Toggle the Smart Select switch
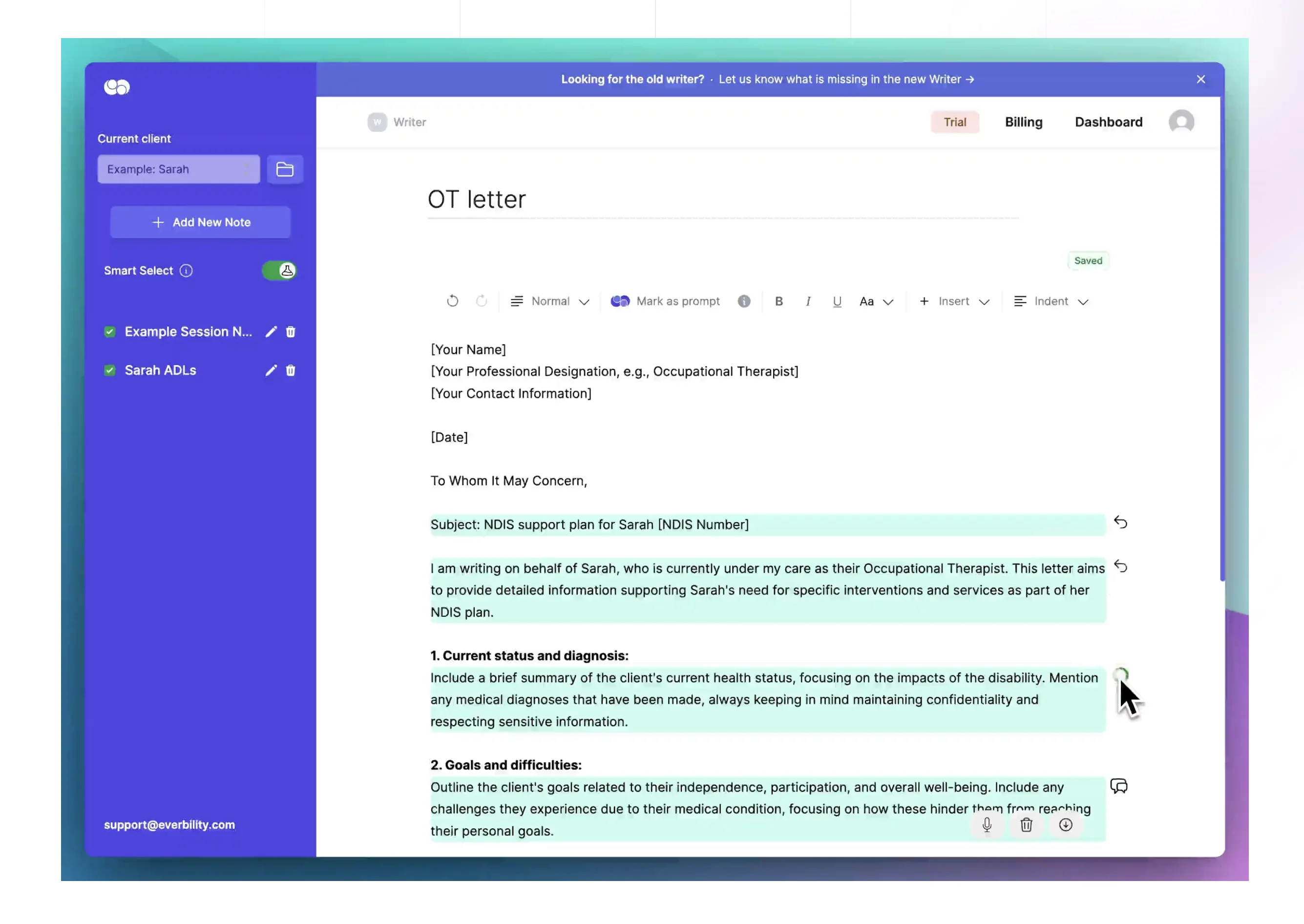Image resolution: width=1304 pixels, height=924 pixels. click(279, 271)
